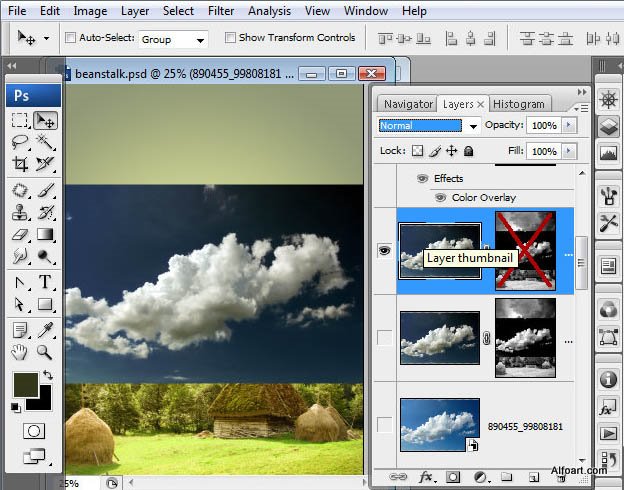Toggle Color Overlay effect visibility
Viewport: 624px width, 490px height.
(x=440, y=197)
